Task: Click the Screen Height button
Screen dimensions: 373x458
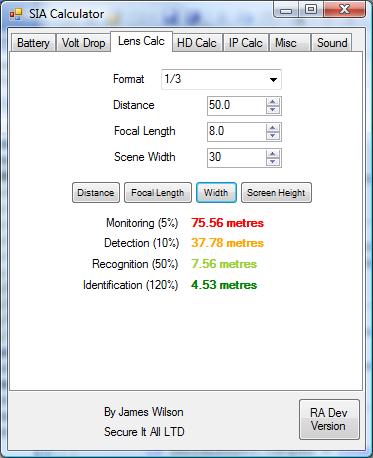Action: (x=276, y=193)
